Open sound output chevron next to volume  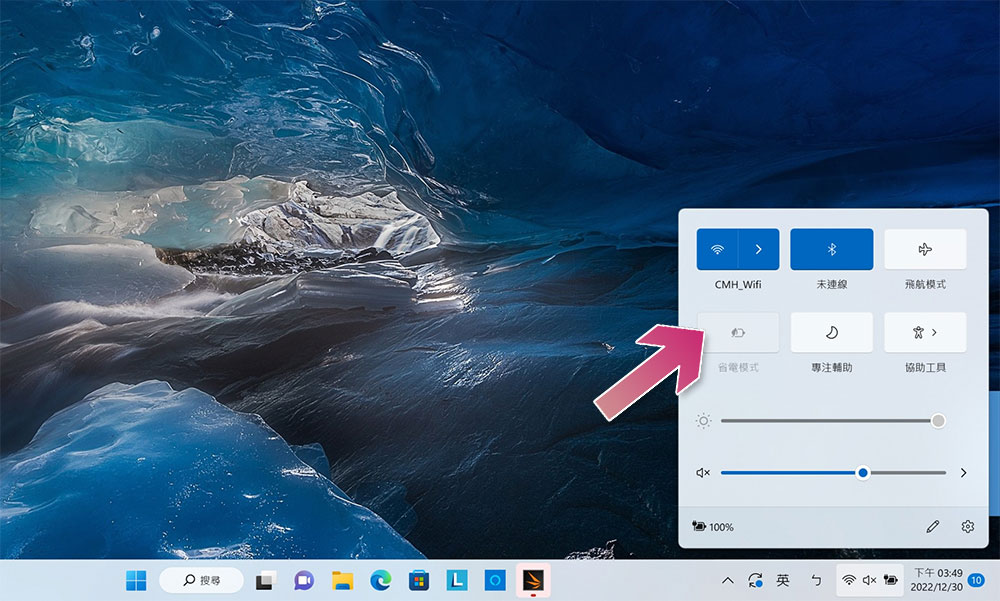(964, 473)
